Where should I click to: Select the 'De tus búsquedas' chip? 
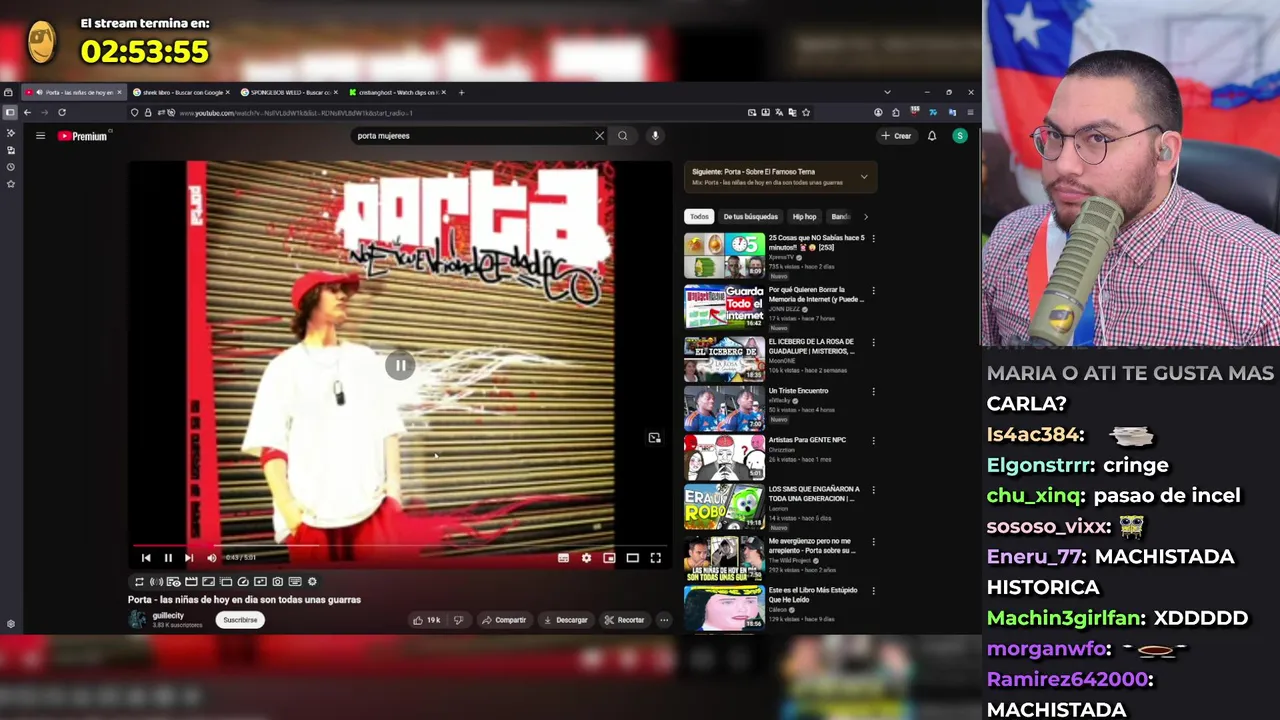[x=750, y=216]
